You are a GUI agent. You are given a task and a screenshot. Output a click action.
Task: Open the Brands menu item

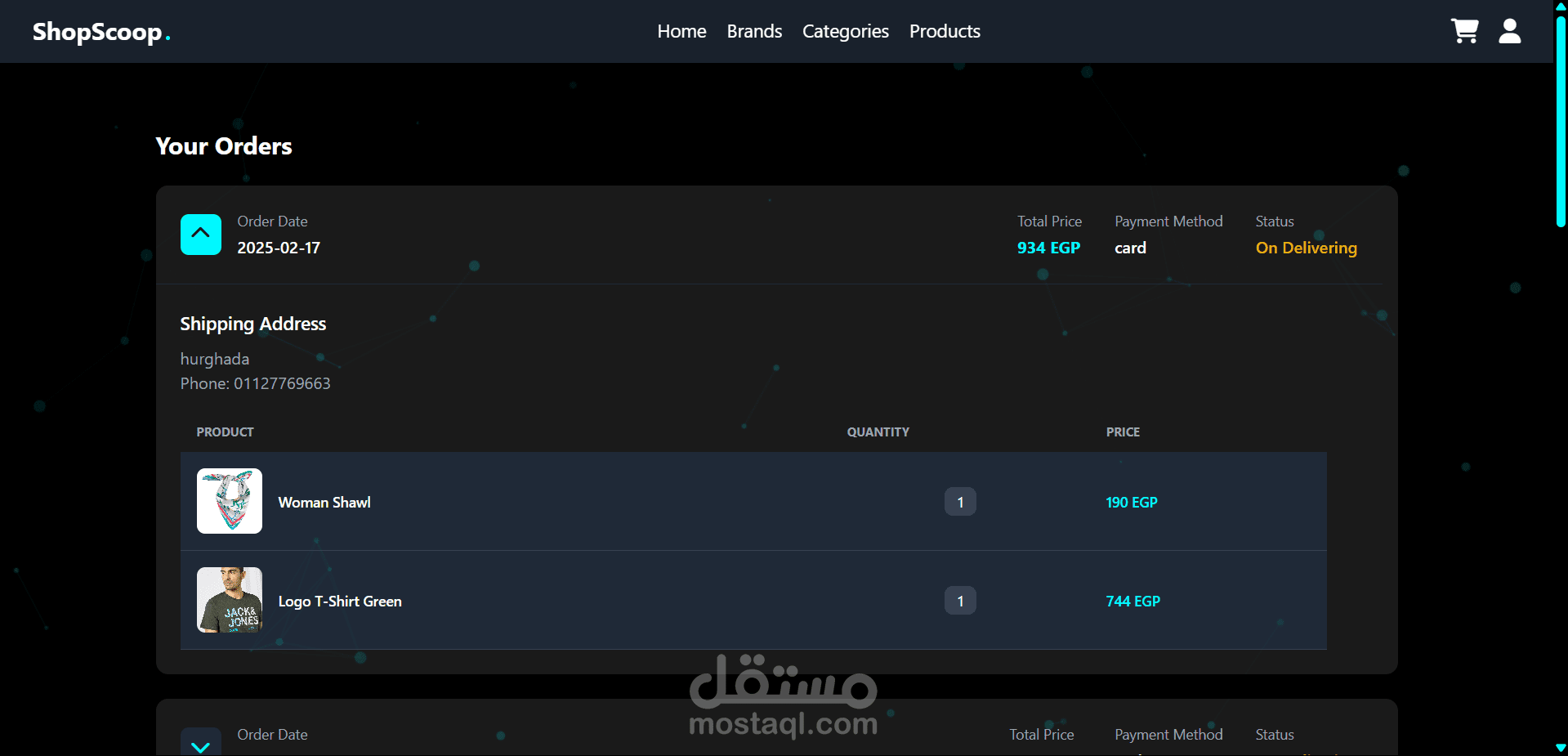[x=754, y=31]
